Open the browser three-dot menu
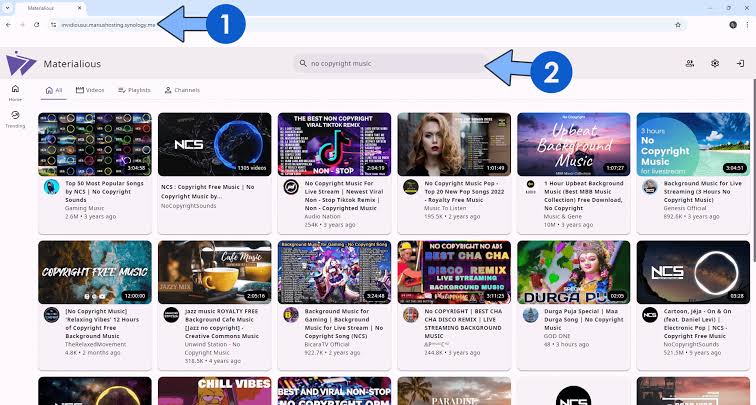The height and width of the screenshot is (405, 756). click(x=747, y=25)
